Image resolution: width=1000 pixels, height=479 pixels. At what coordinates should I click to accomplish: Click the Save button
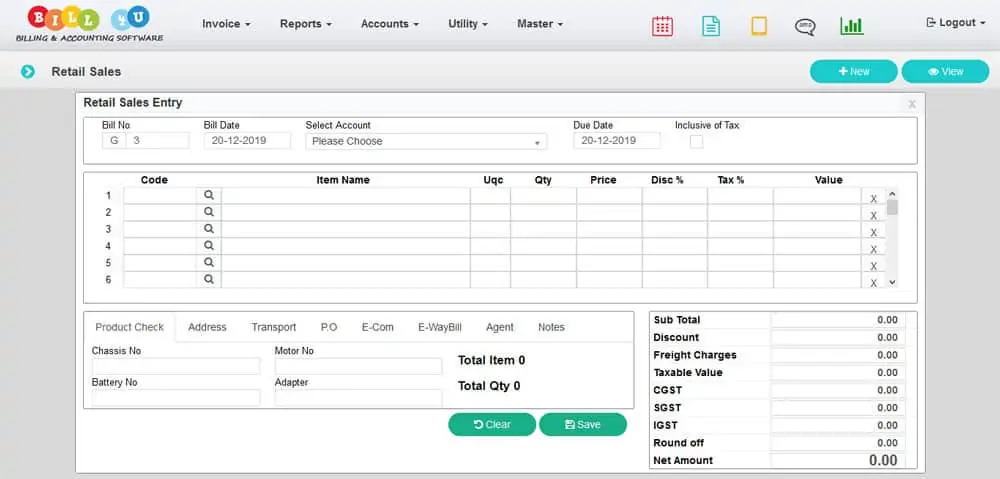coord(583,424)
